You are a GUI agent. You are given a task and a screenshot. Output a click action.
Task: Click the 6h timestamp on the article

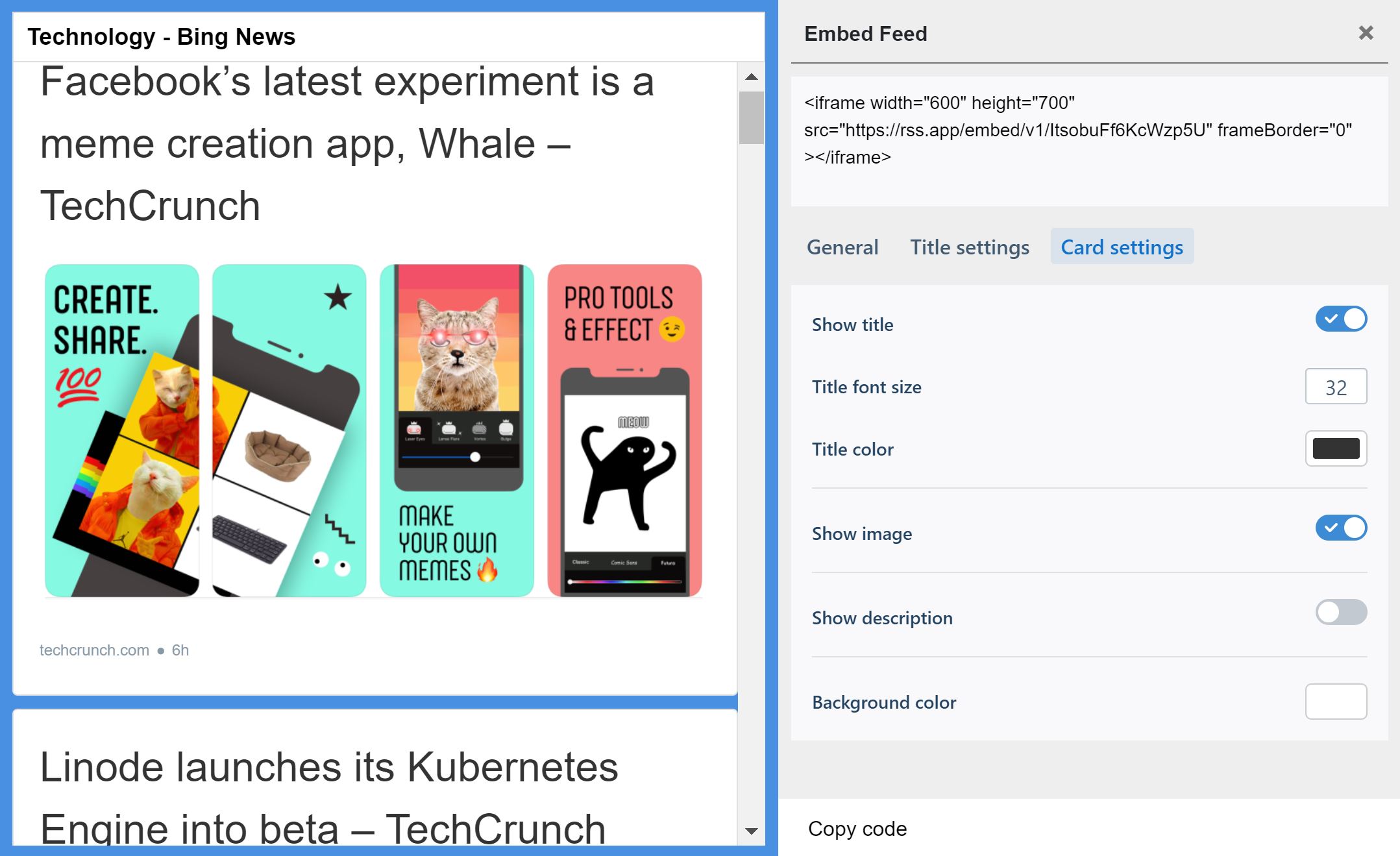coord(180,650)
